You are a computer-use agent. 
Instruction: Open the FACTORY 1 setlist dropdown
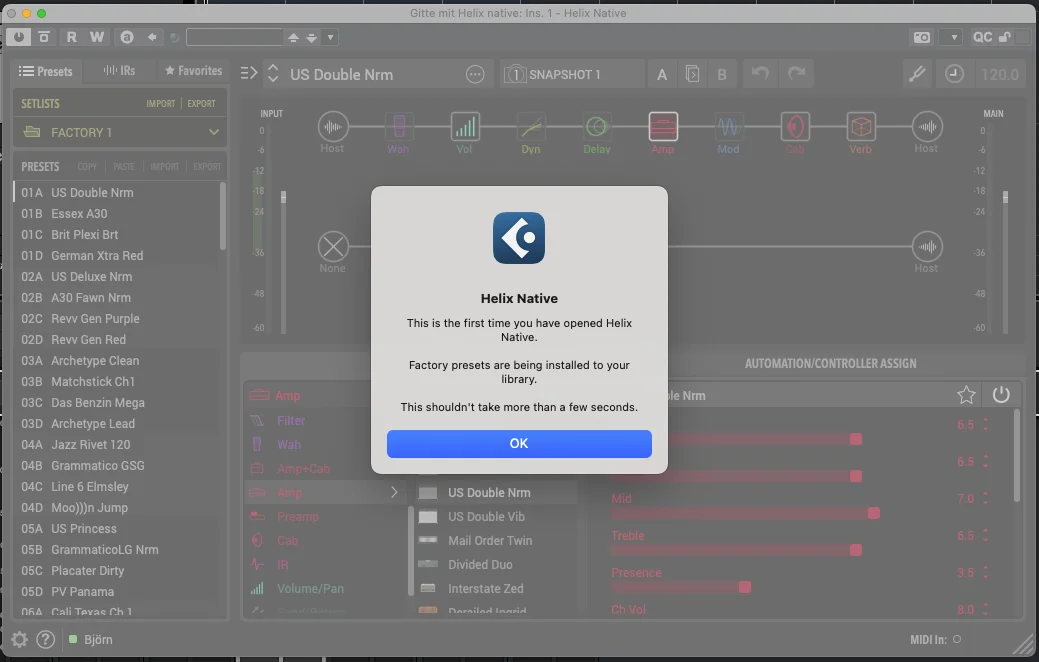click(120, 133)
